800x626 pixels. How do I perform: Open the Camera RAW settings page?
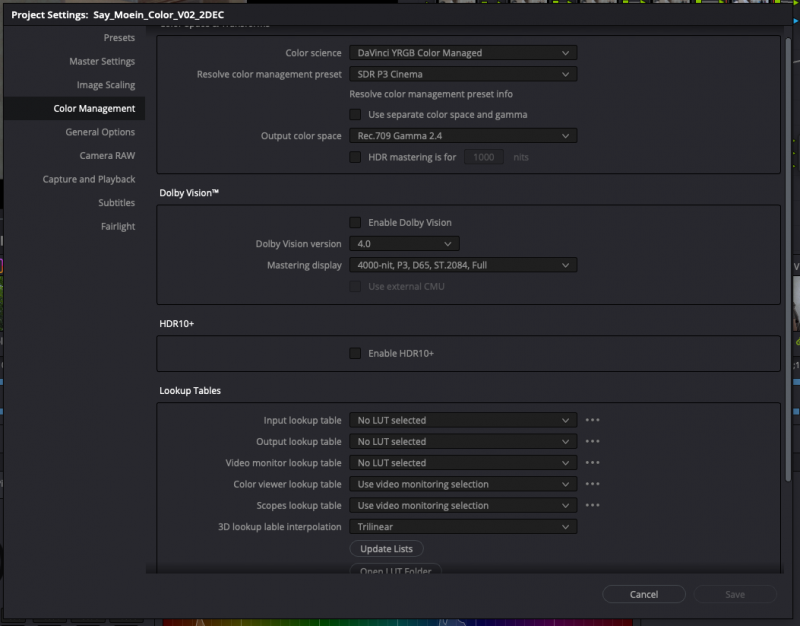click(107, 156)
